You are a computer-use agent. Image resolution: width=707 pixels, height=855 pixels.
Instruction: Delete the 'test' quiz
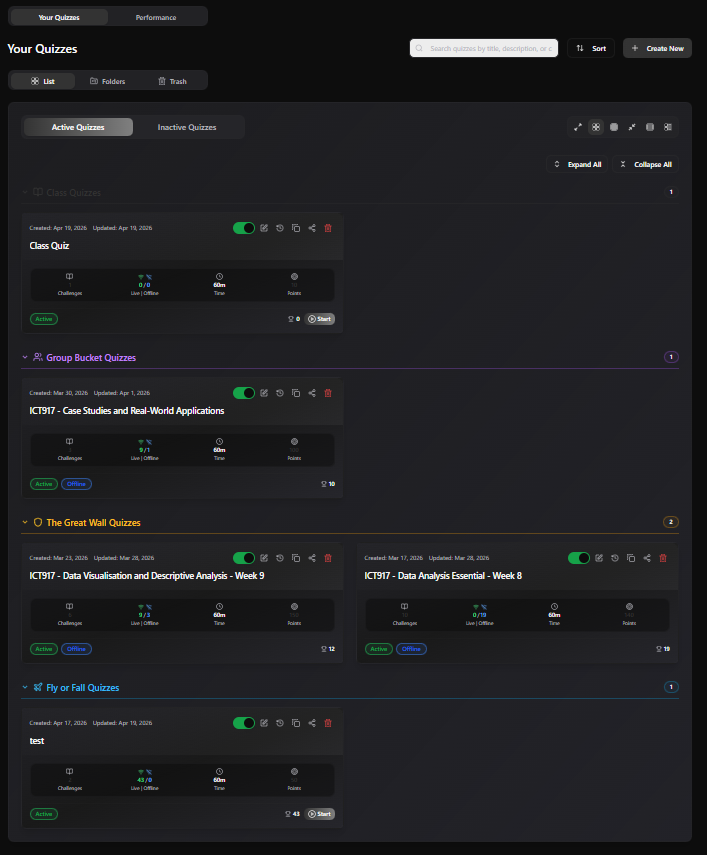(x=328, y=723)
